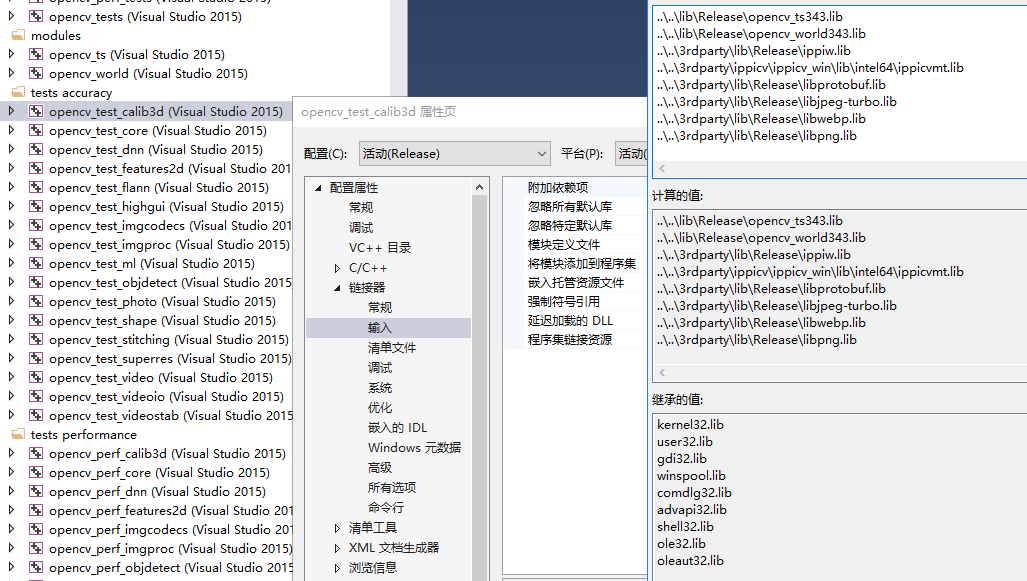Click left arrow of dependencies edit box scrollbar
This screenshot has height=581, width=1027.
point(662,168)
